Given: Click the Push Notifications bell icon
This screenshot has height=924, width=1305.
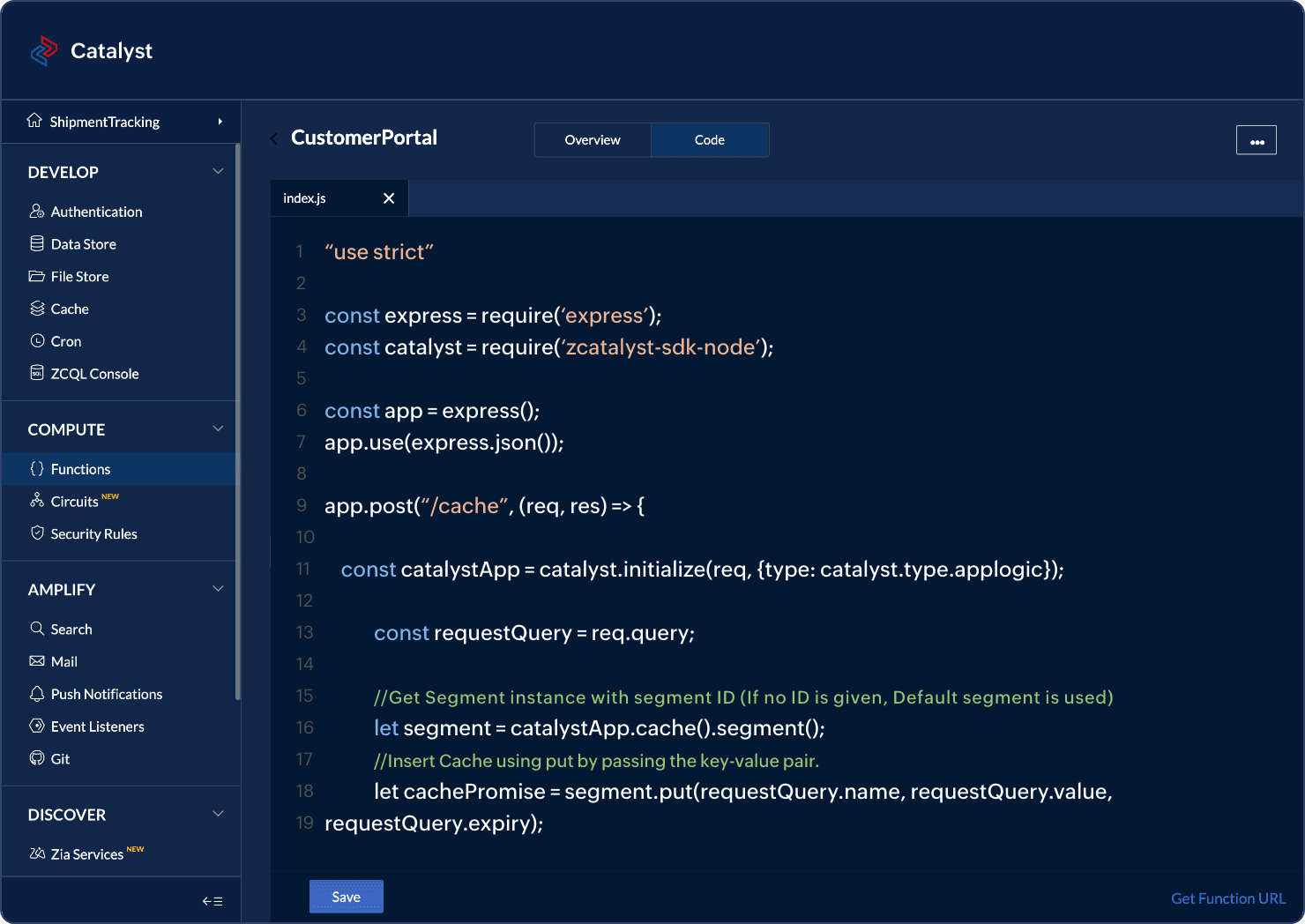Looking at the screenshot, I should 37,693.
